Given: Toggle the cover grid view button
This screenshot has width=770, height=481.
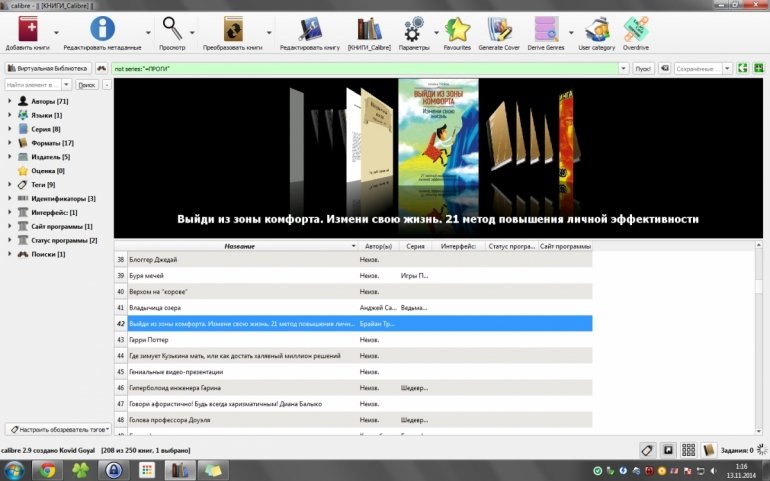Looking at the screenshot, I should click(688, 450).
